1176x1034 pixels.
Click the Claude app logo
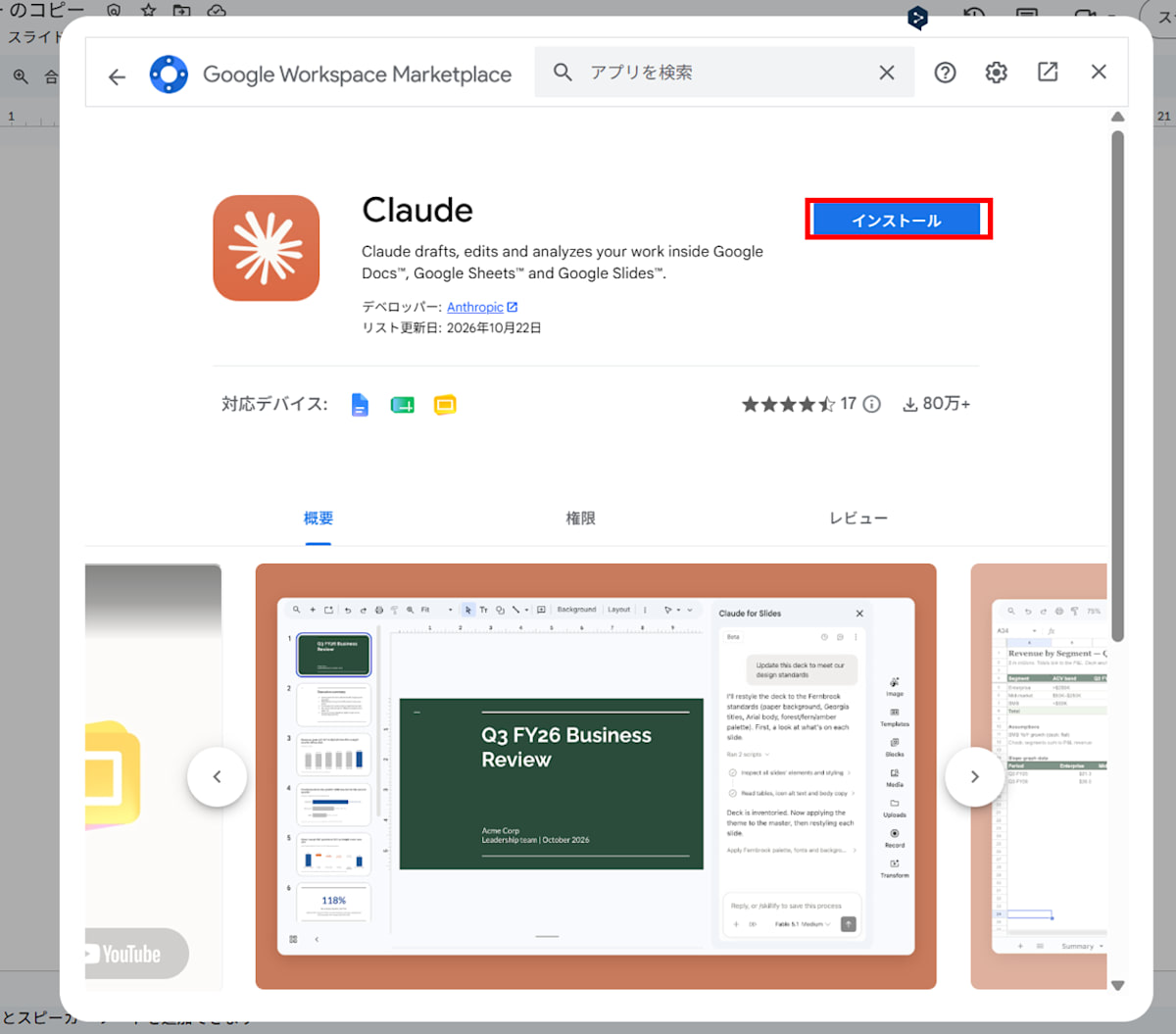267,248
